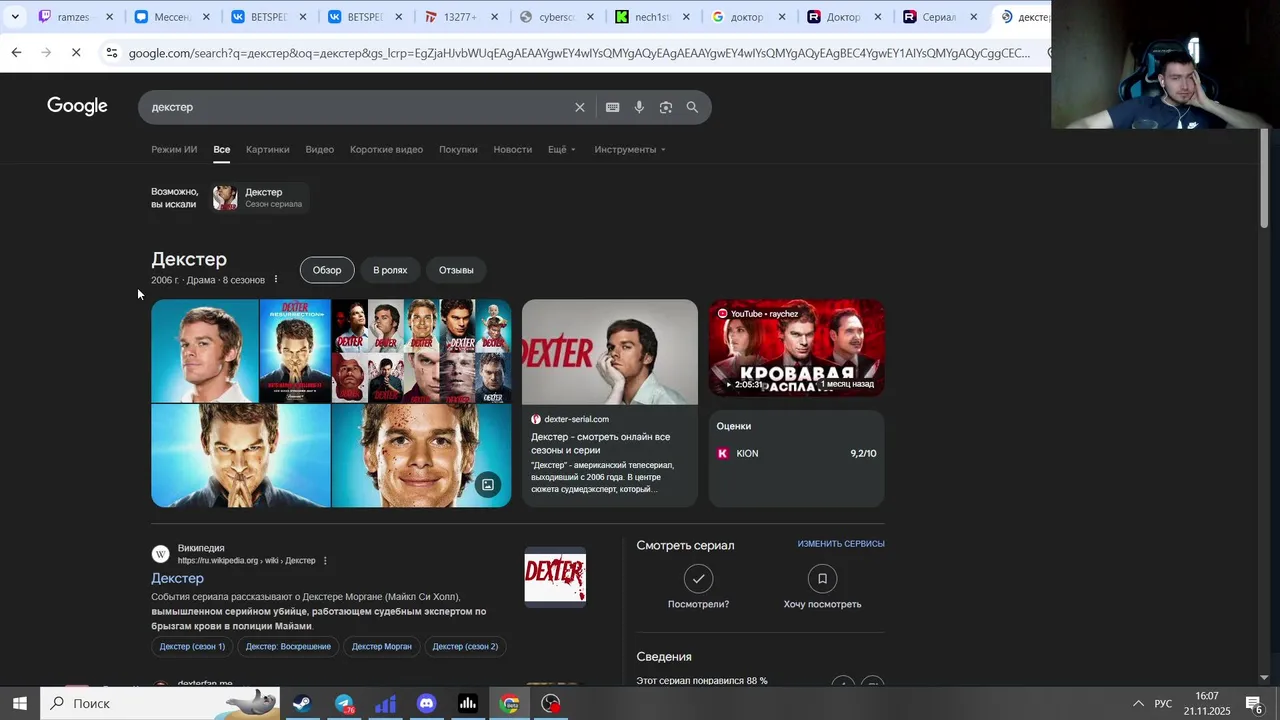Open the Короткие видео search tab
Screen dimensions: 1280x720
click(x=386, y=149)
